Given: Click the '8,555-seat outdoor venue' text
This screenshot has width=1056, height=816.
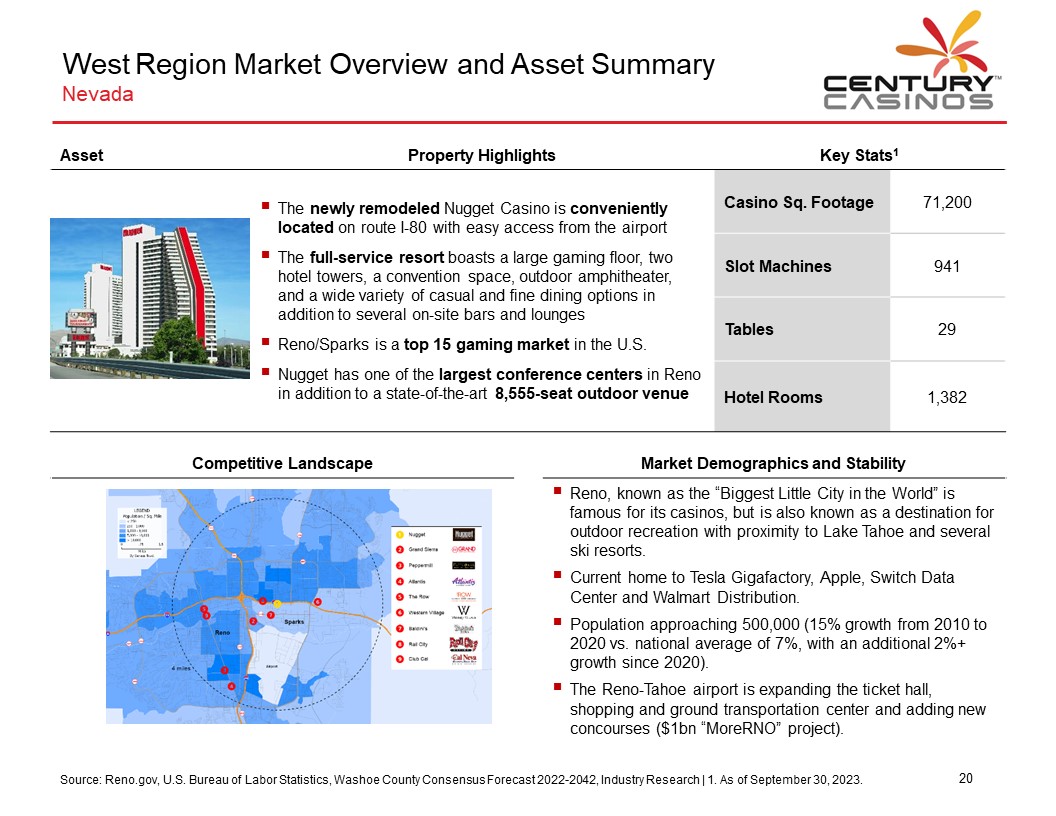Looking at the screenshot, I should (x=591, y=393).
